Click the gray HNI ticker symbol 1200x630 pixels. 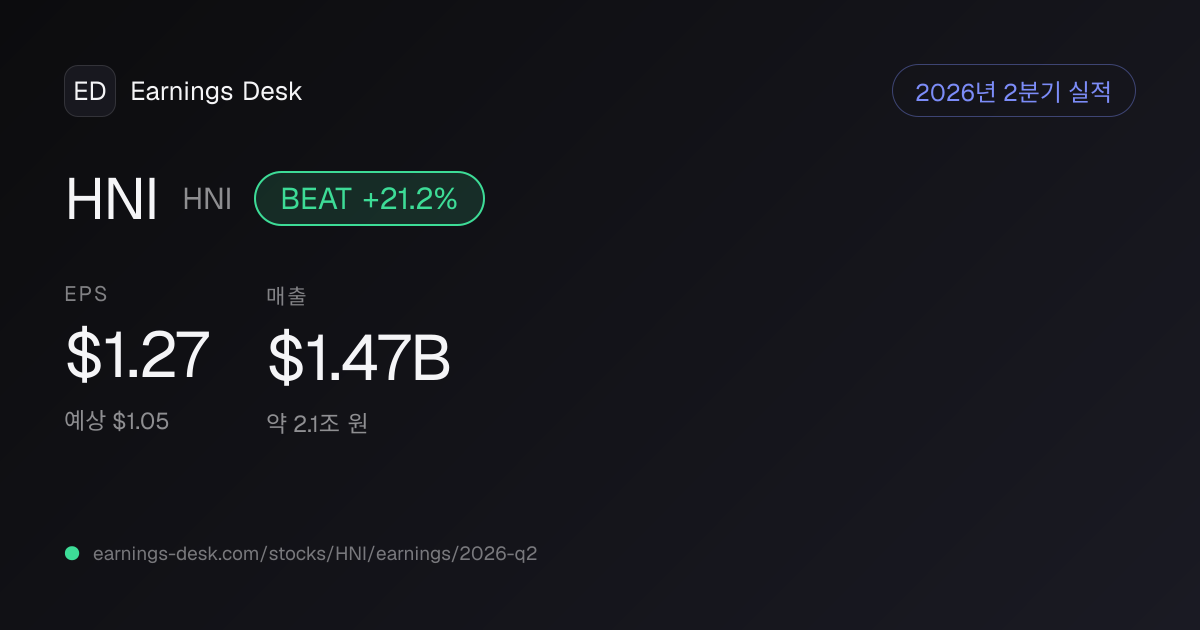point(207,199)
